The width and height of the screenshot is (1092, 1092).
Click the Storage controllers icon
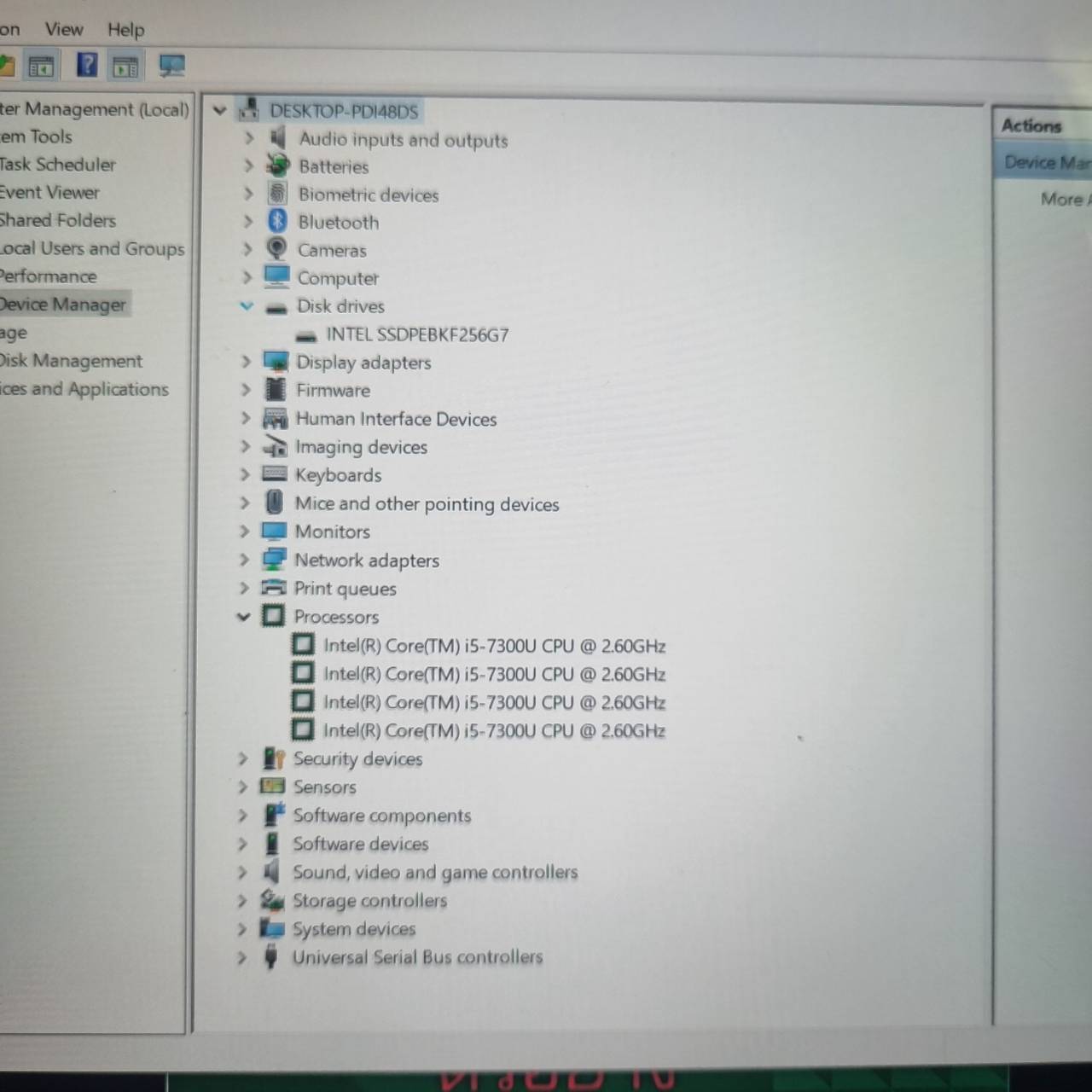click(x=272, y=899)
